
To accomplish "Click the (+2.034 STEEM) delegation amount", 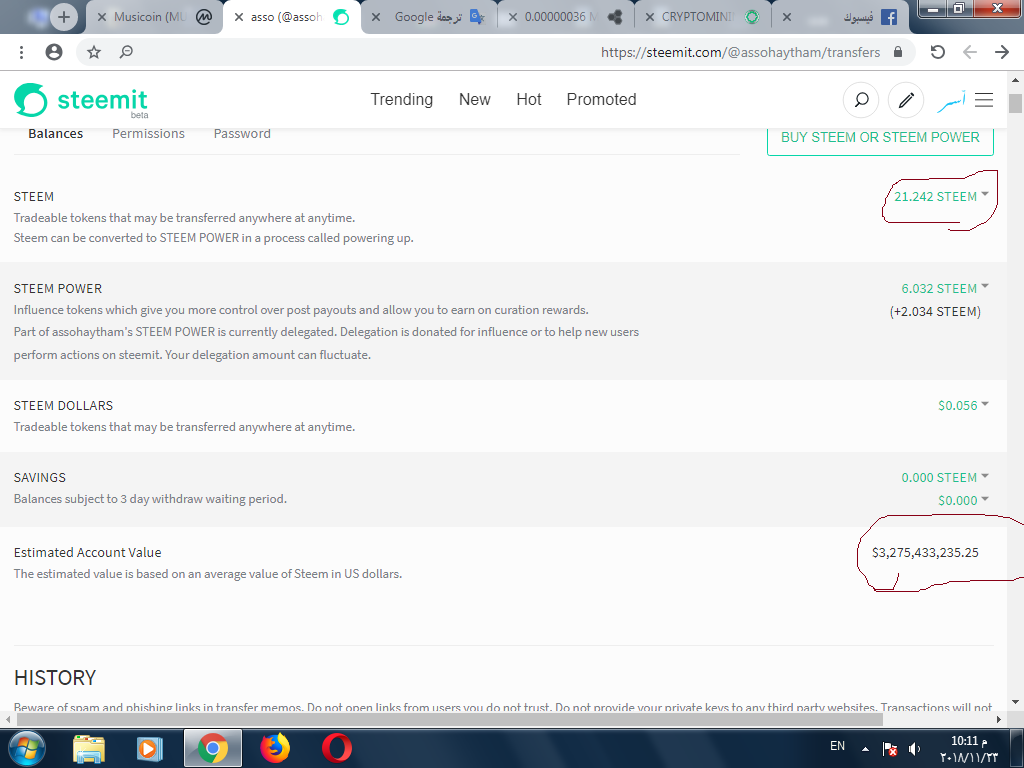I will (935, 312).
